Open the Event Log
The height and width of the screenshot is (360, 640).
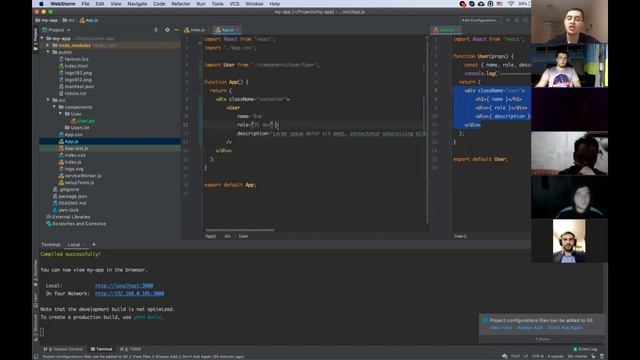(x=585, y=349)
